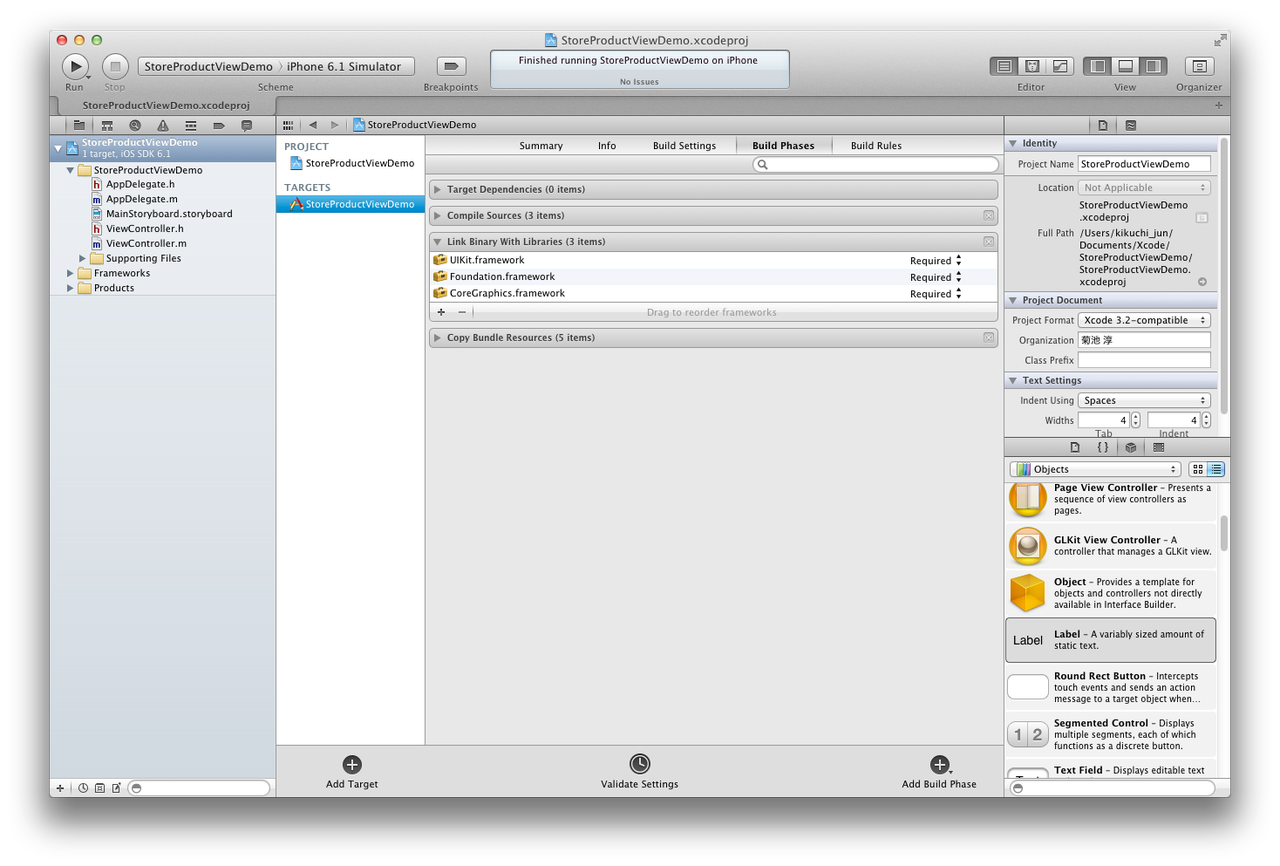The height and width of the screenshot is (866, 1280).
Task: Show the Breakpoint navigator
Action: pos(218,125)
